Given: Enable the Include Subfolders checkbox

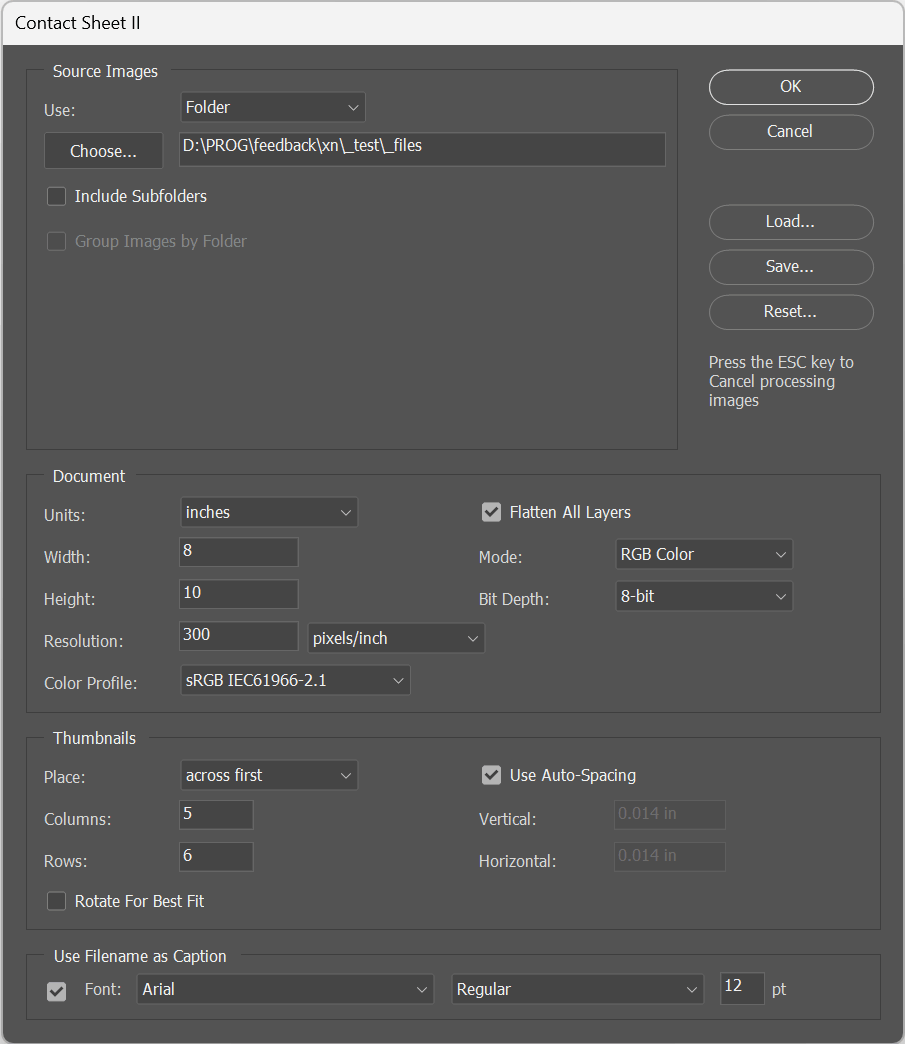Looking at the screenshot, I should click(57, 197).
